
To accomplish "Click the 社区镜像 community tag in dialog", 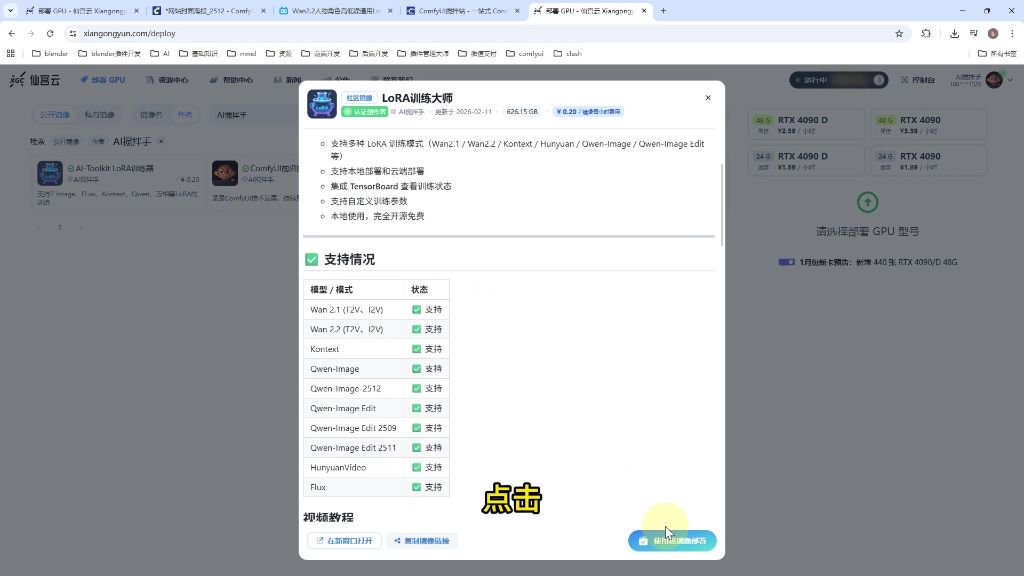I will (x=359, y=98).
